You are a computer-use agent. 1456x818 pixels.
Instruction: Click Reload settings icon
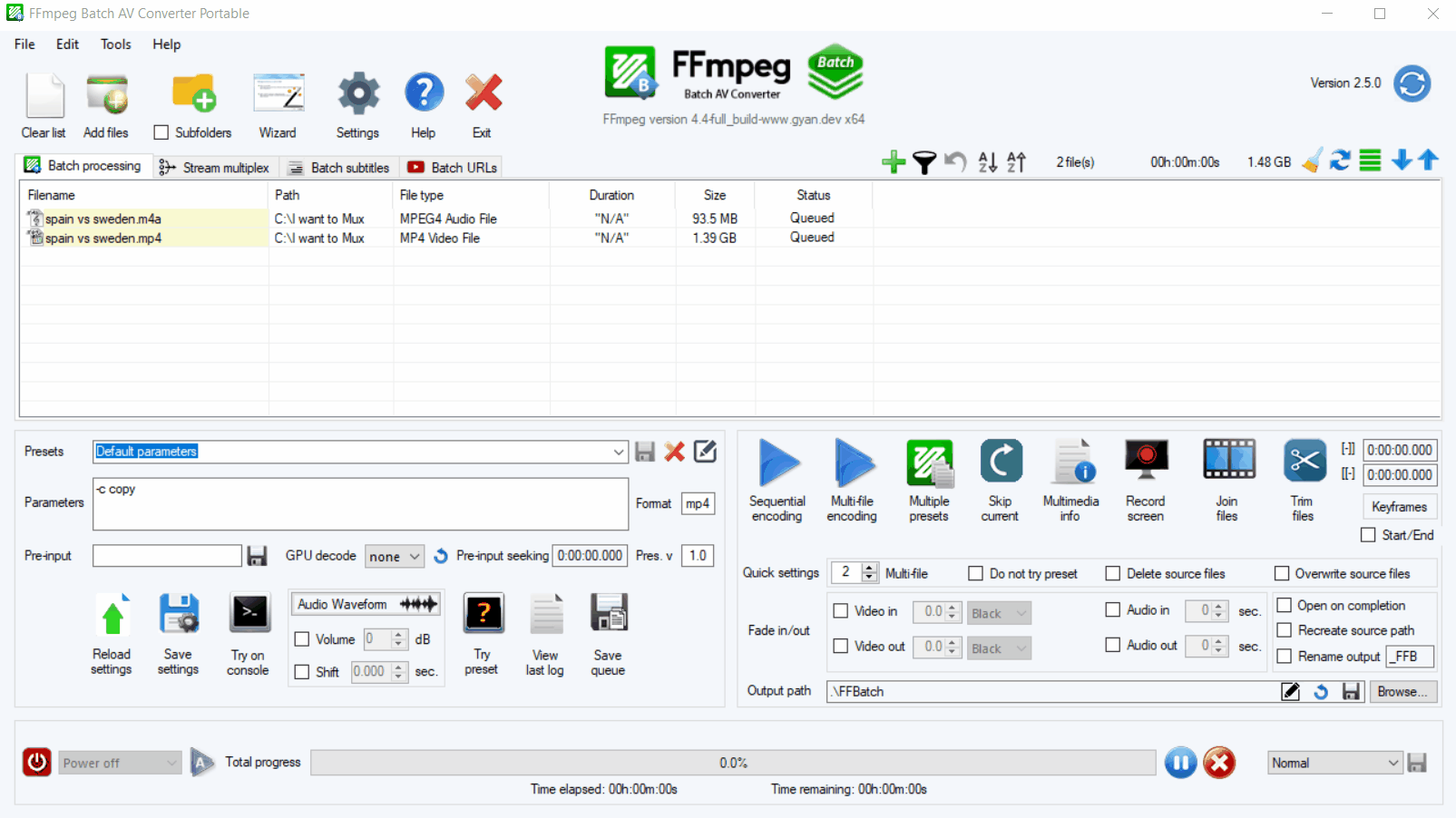[x=112, y=616]
